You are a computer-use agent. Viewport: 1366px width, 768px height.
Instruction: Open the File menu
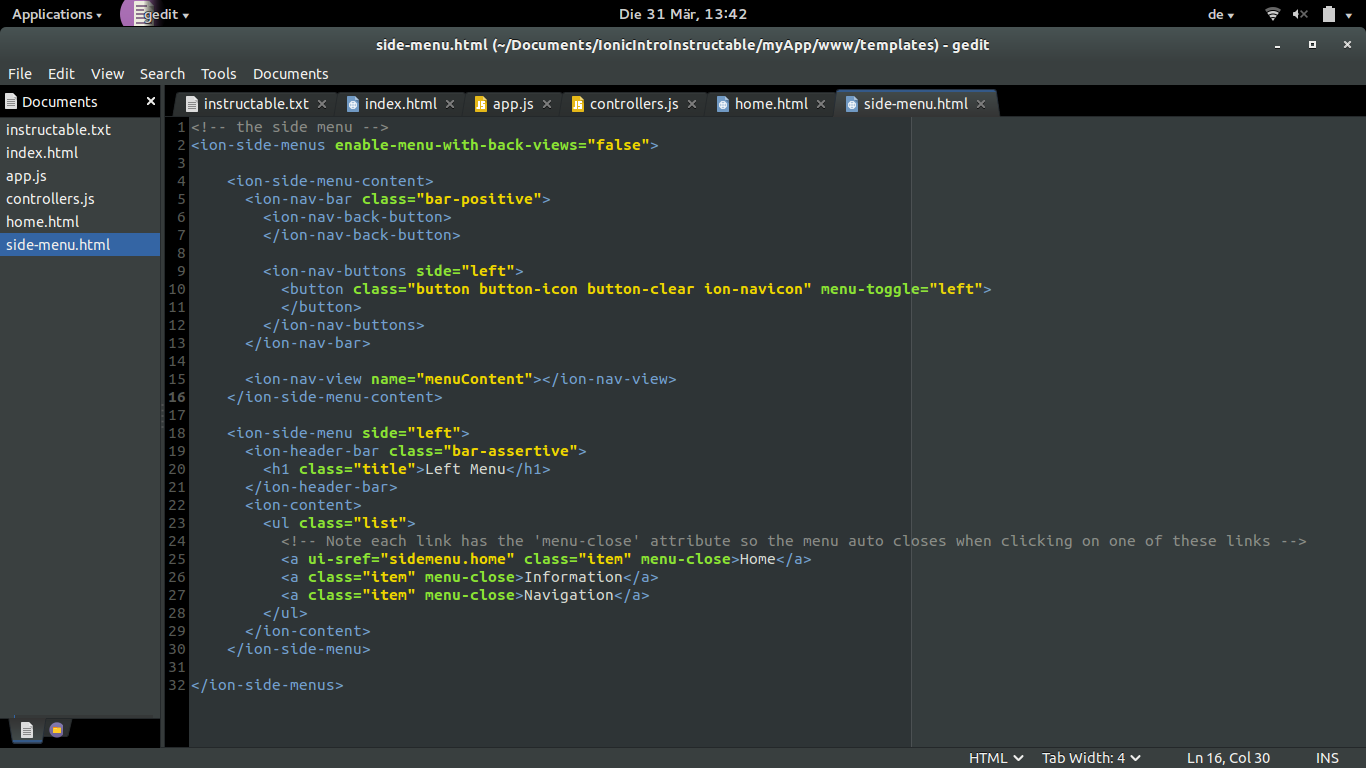[20, 74]
